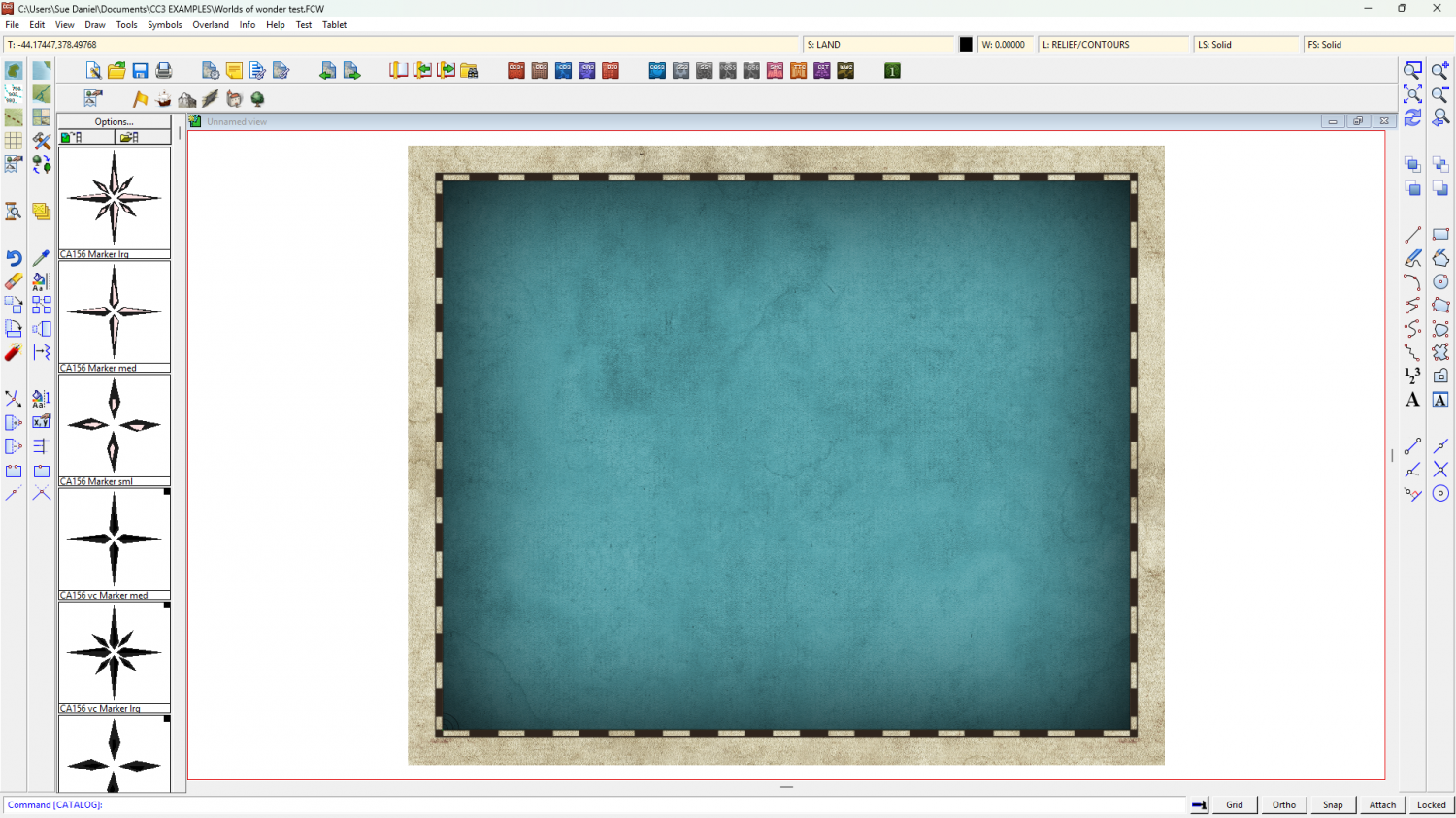Toggle the Snap button

pos(1333,804)
